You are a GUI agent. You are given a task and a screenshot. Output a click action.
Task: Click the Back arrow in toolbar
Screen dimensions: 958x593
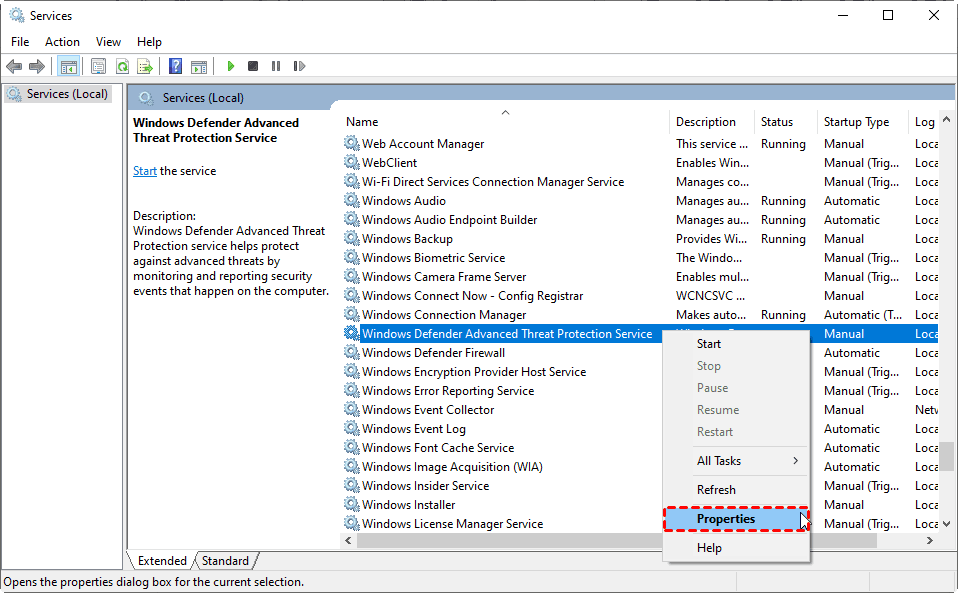14,67
